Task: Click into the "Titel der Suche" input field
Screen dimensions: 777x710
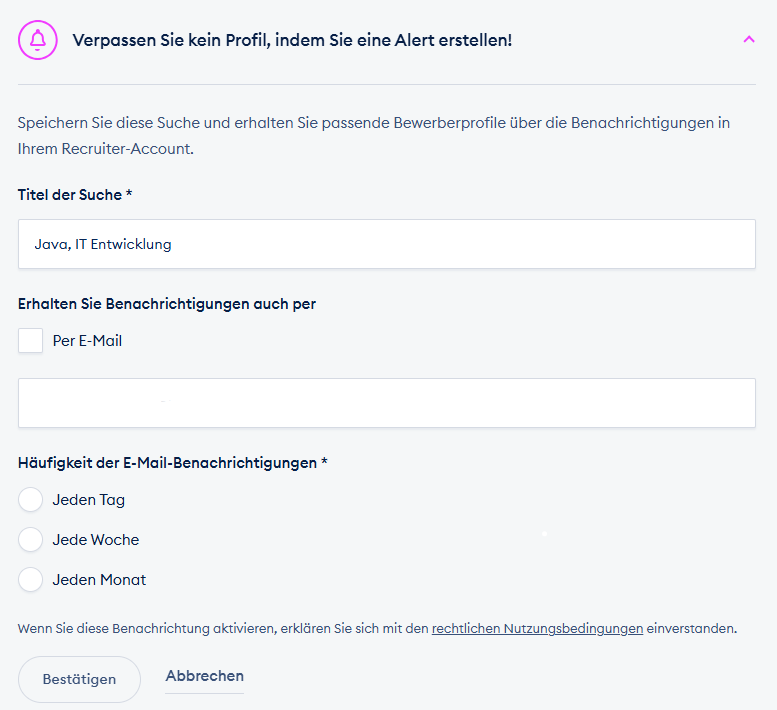Action: (386, 244)
